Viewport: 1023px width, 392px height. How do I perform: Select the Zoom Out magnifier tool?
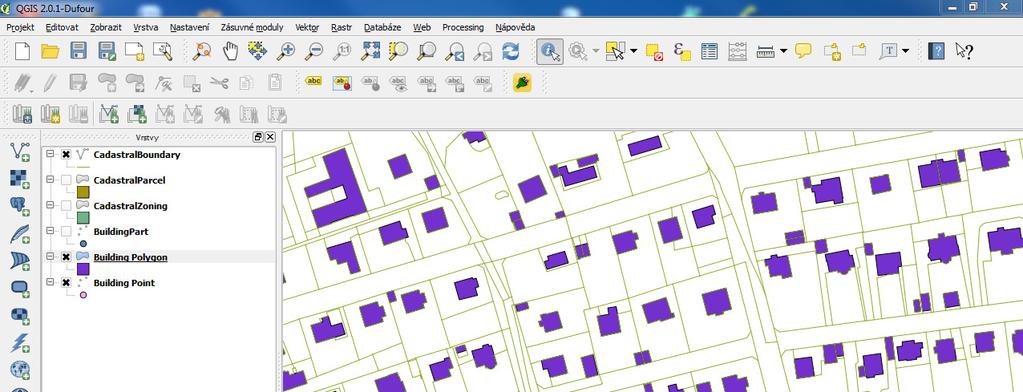(314, 51)
